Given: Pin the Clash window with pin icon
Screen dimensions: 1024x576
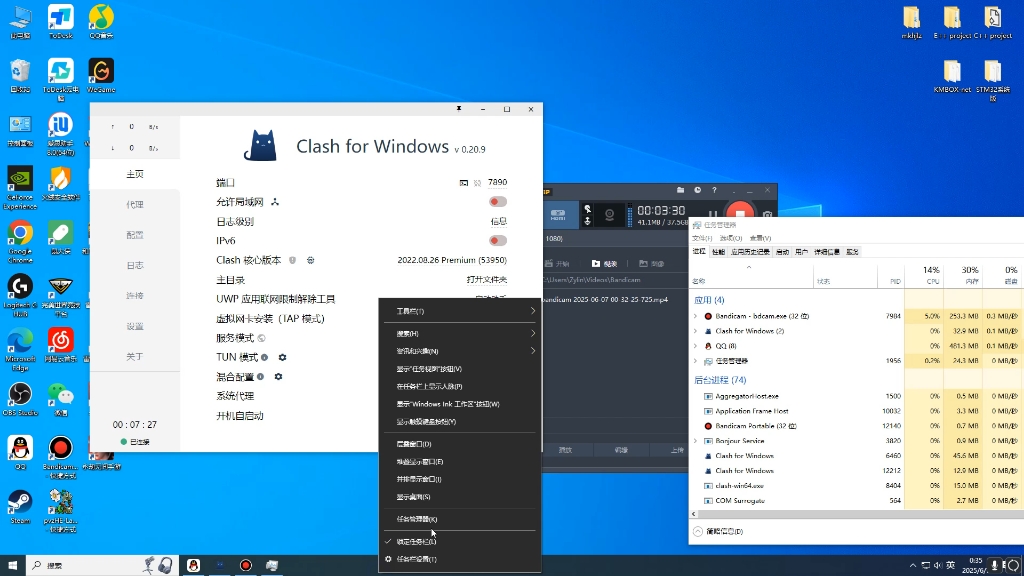Looking at the screenshot, I should 459,109.
